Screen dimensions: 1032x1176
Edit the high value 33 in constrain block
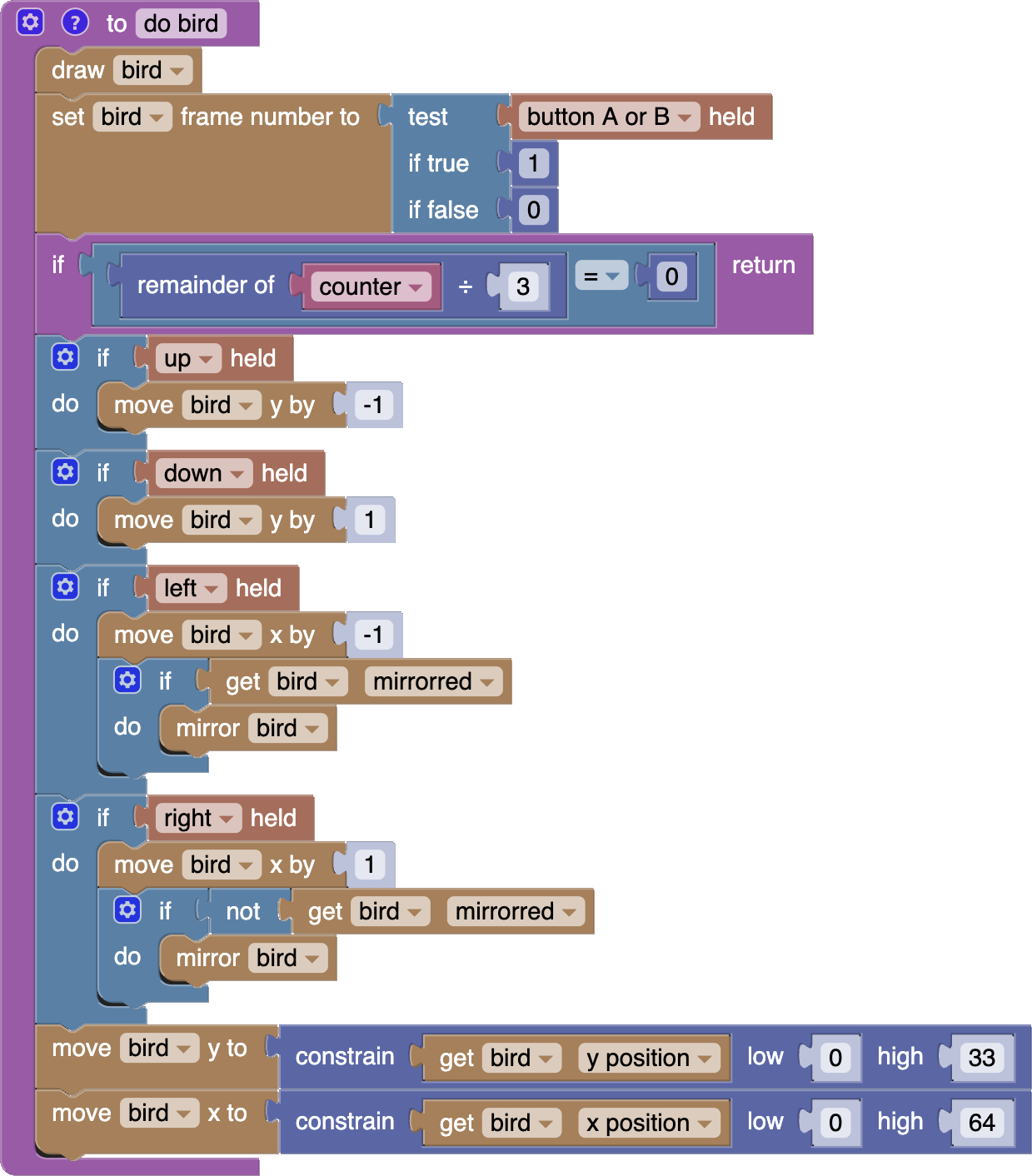click(981, 1058)
